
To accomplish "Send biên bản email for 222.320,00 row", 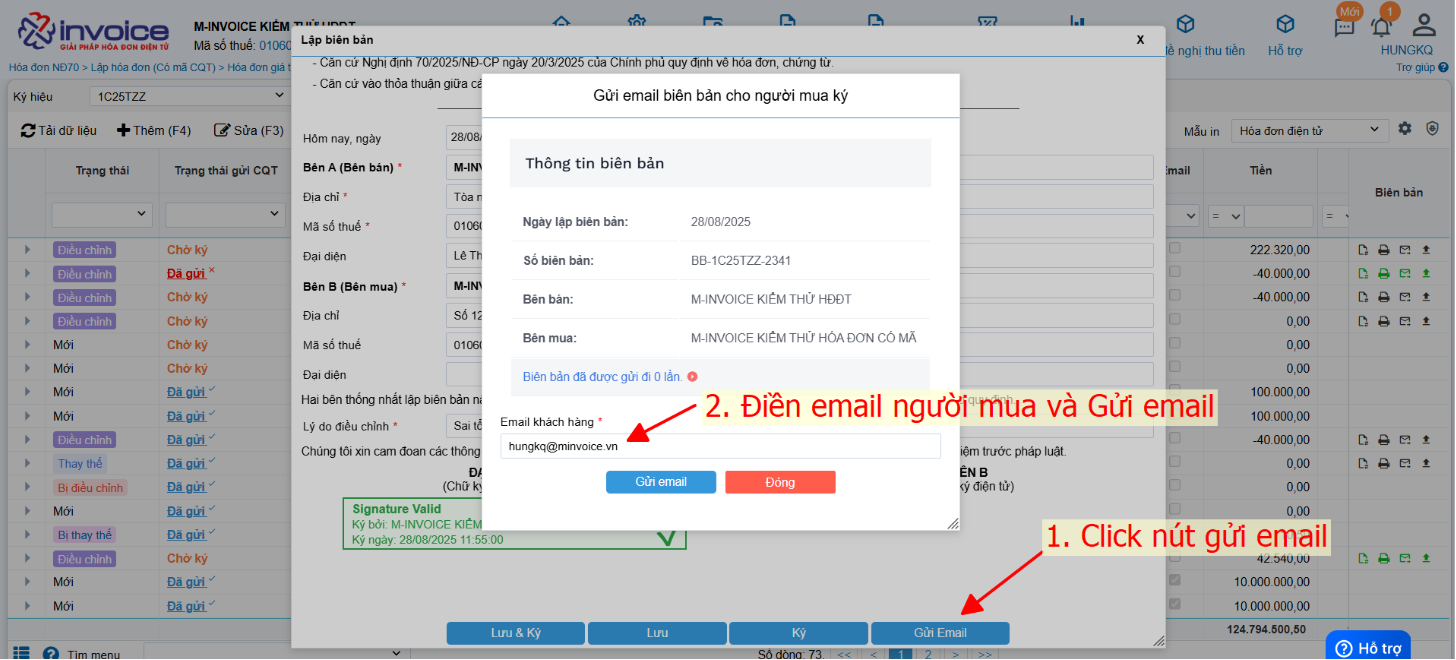I will pos(1403,250).
